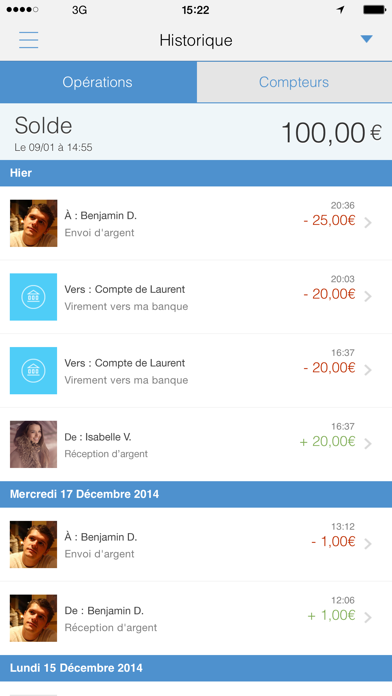The height and width of the screenshot is (696, 392).
Task: Open Isabelle V. profile photo
Action: (x=33, y=444)
